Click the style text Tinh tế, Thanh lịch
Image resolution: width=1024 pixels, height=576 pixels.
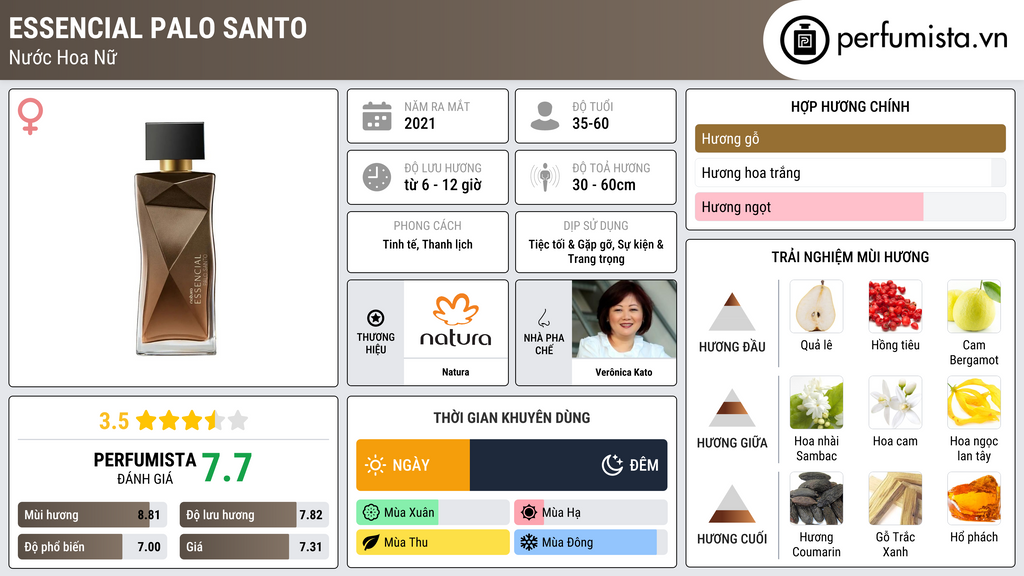pos(428,244)
